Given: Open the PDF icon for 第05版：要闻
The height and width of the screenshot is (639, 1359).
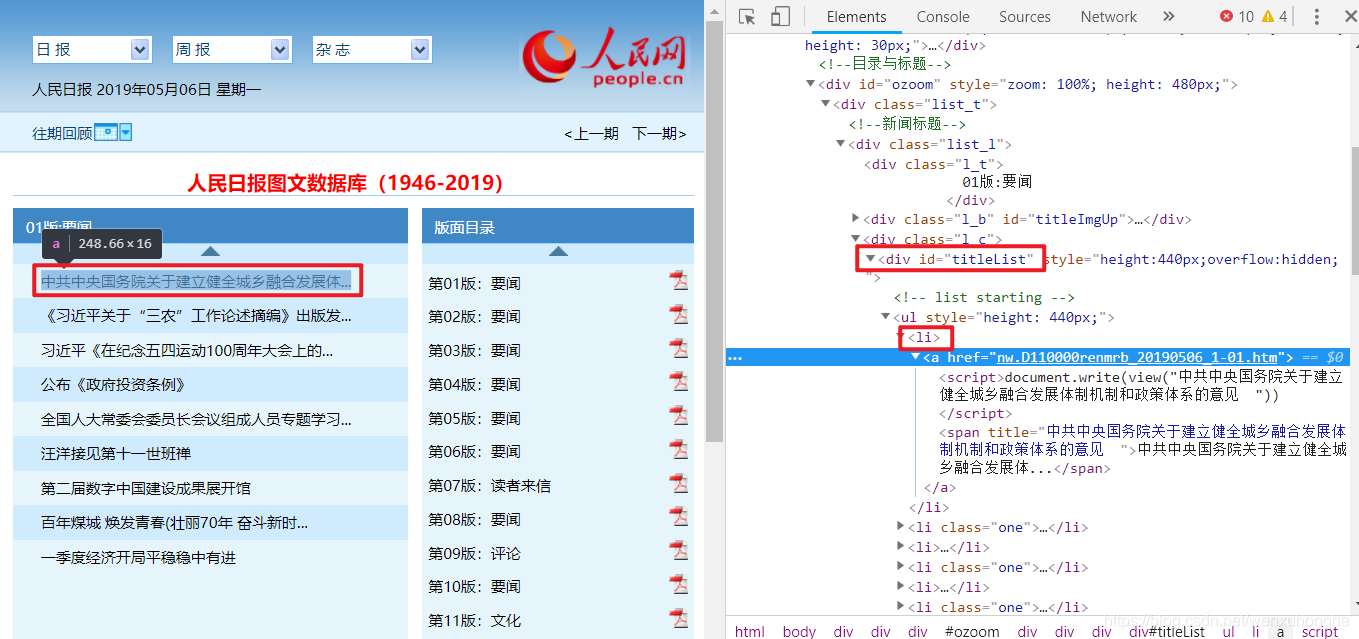Looking at the screenshot, I should tap(680, 416).
